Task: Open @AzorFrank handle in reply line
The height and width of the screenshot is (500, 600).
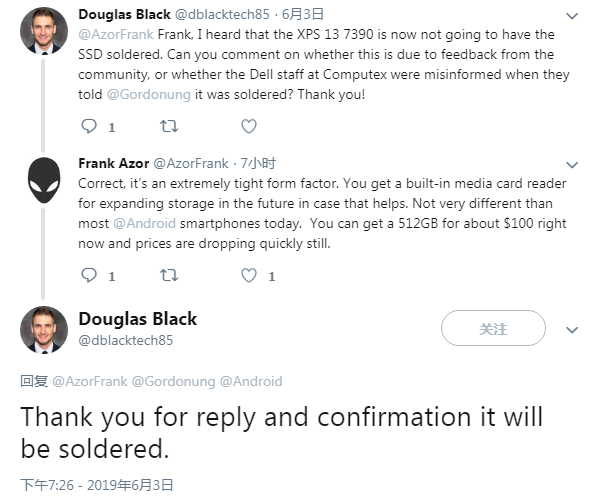Action: point(90,381)
